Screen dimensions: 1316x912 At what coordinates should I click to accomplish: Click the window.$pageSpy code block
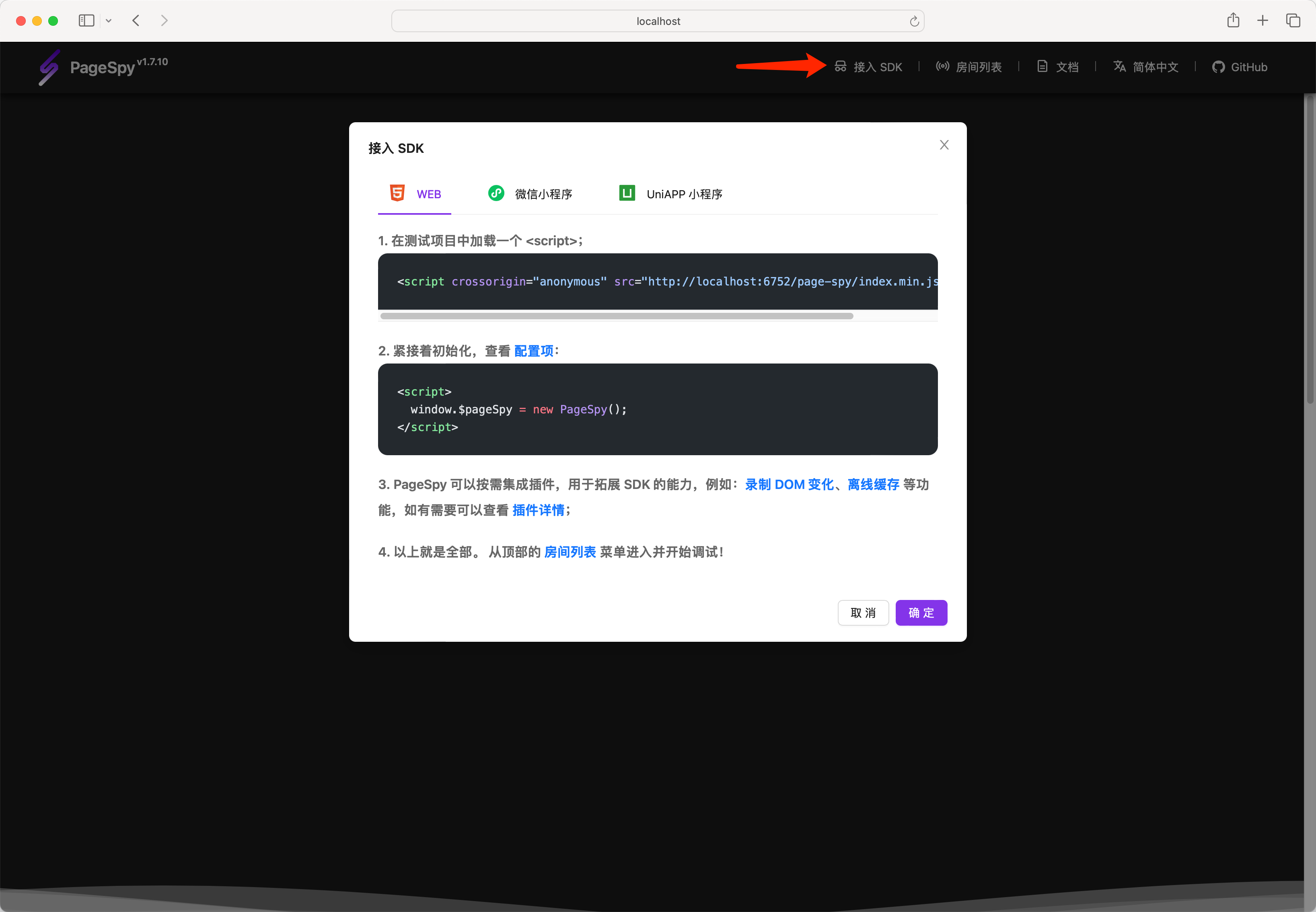pos(658,409)
